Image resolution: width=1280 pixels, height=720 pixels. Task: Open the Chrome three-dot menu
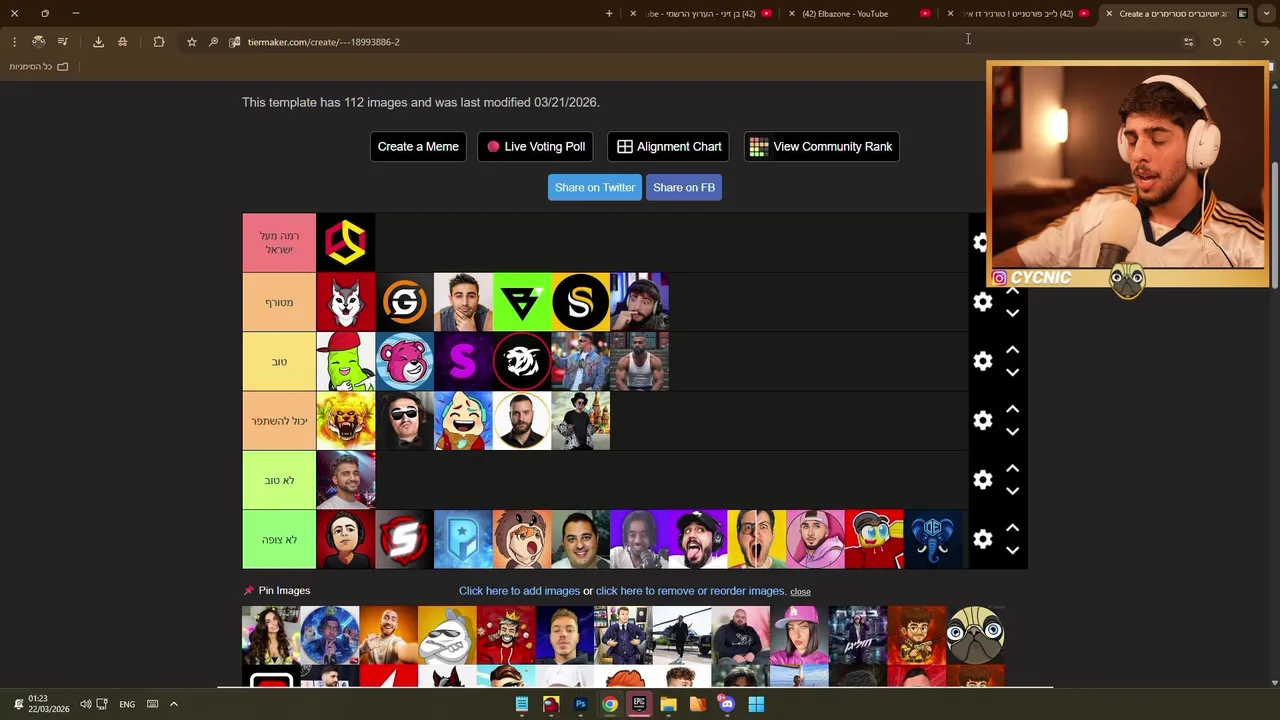14,42
